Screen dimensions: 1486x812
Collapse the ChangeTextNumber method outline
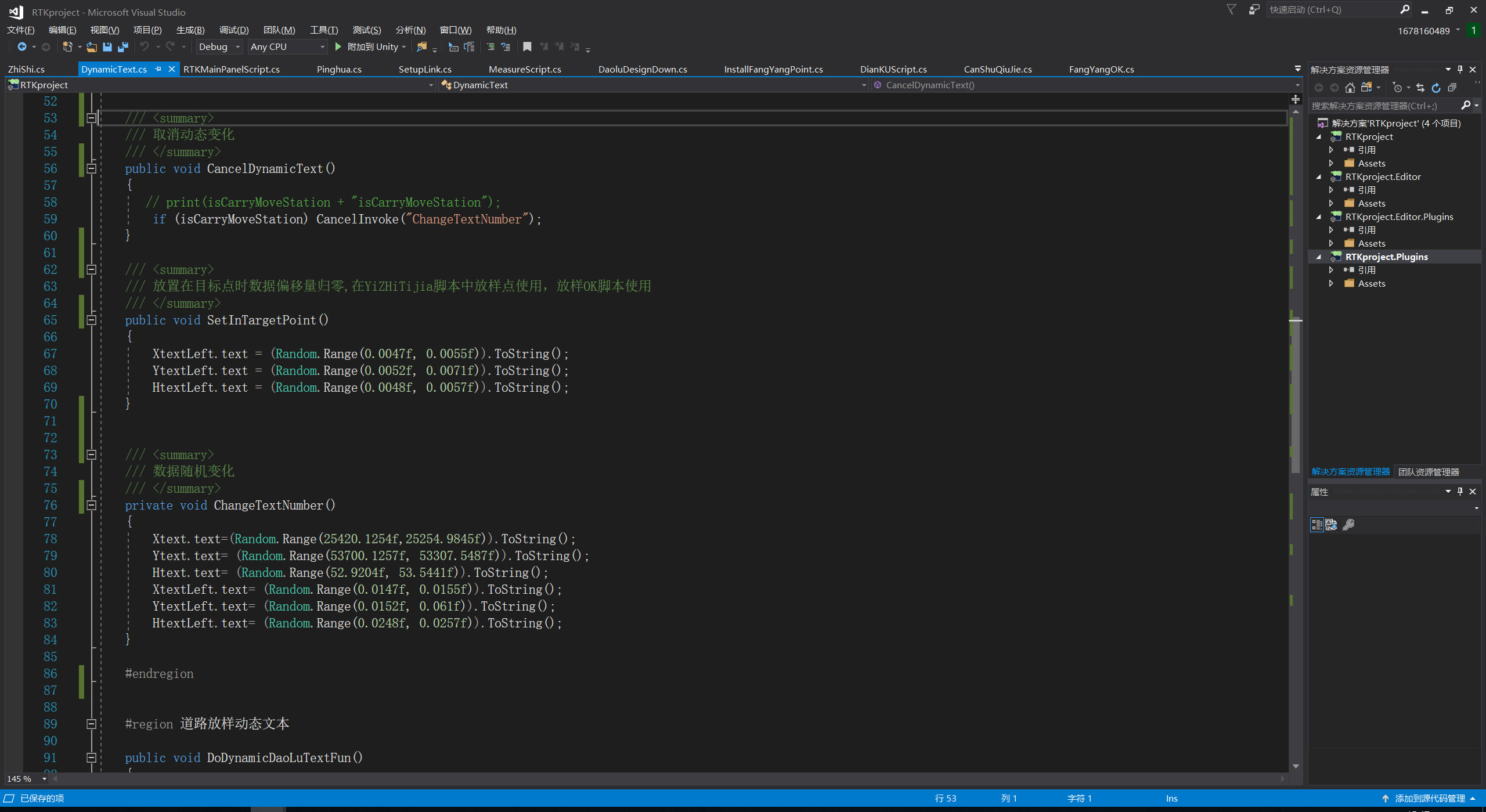pyautogui.click(x=91, y=506)
